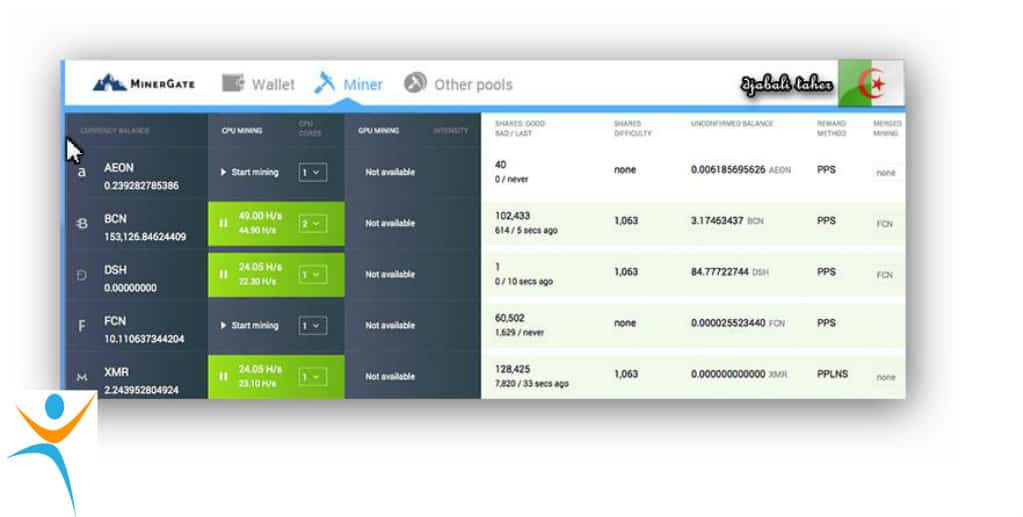The image size is (1023, 517).
Task: Click GPU MINING column header
Action: 378,131
